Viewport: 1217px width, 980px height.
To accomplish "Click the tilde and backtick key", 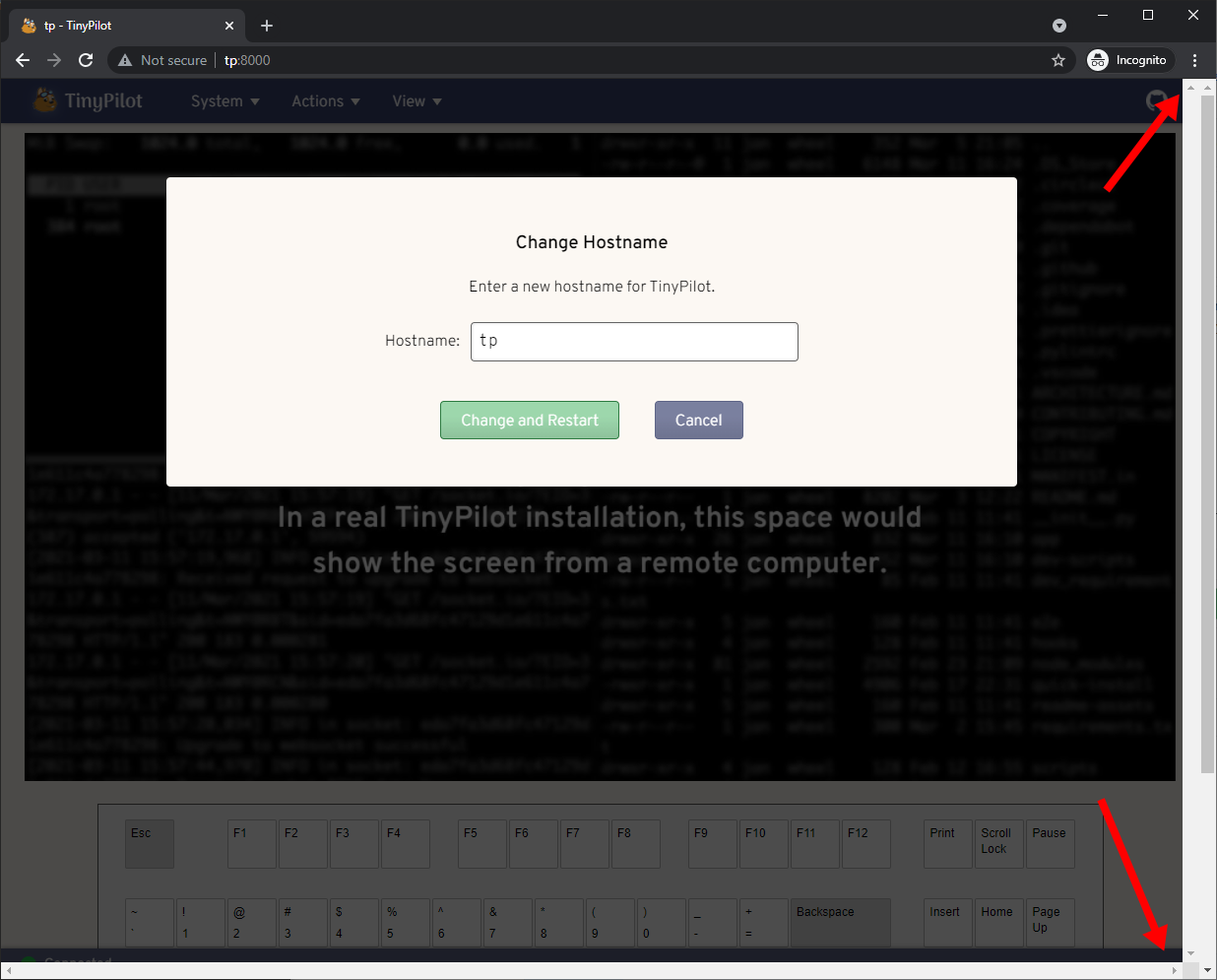I will point(150,923).
